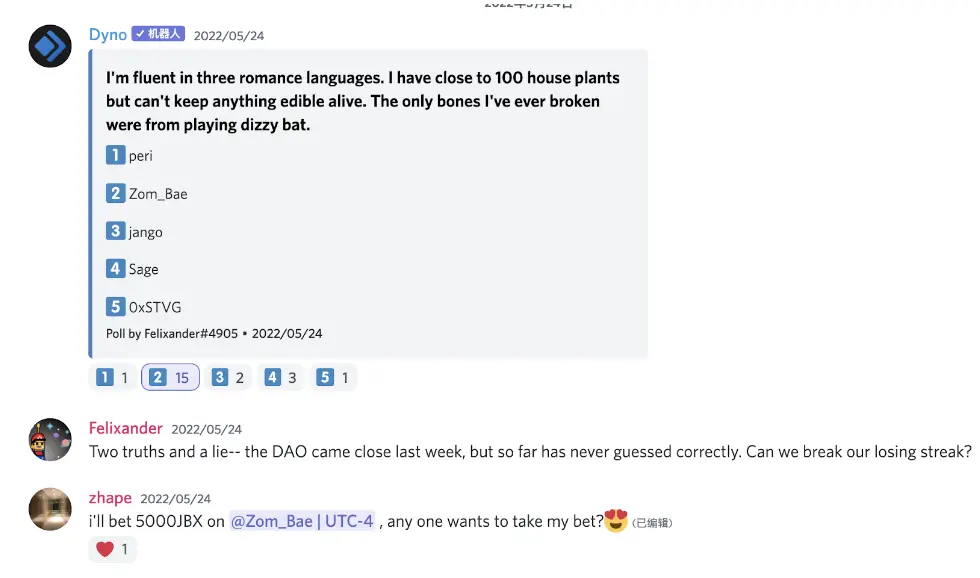Click the heart-eyes emoji in zhape's message
The image size is (980, 578).
[x=616, y=520]
